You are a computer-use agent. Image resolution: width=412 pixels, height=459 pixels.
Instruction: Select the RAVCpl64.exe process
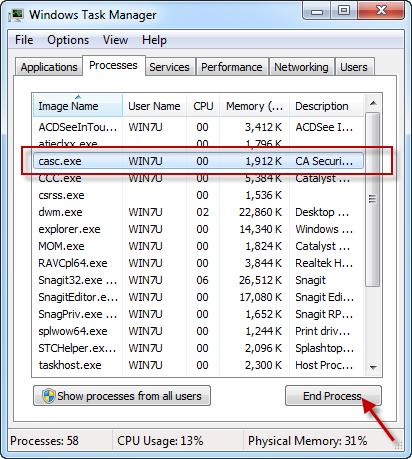[x=198, y=263]
